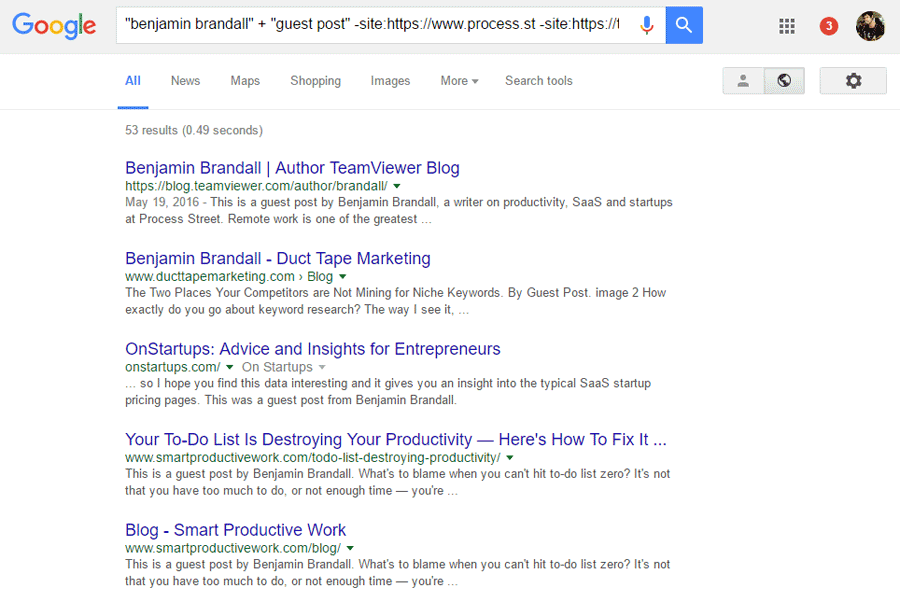The image size is (900, 602).
Task: Expand gray arrow next to On Startups
Action: tap(322, 367)
